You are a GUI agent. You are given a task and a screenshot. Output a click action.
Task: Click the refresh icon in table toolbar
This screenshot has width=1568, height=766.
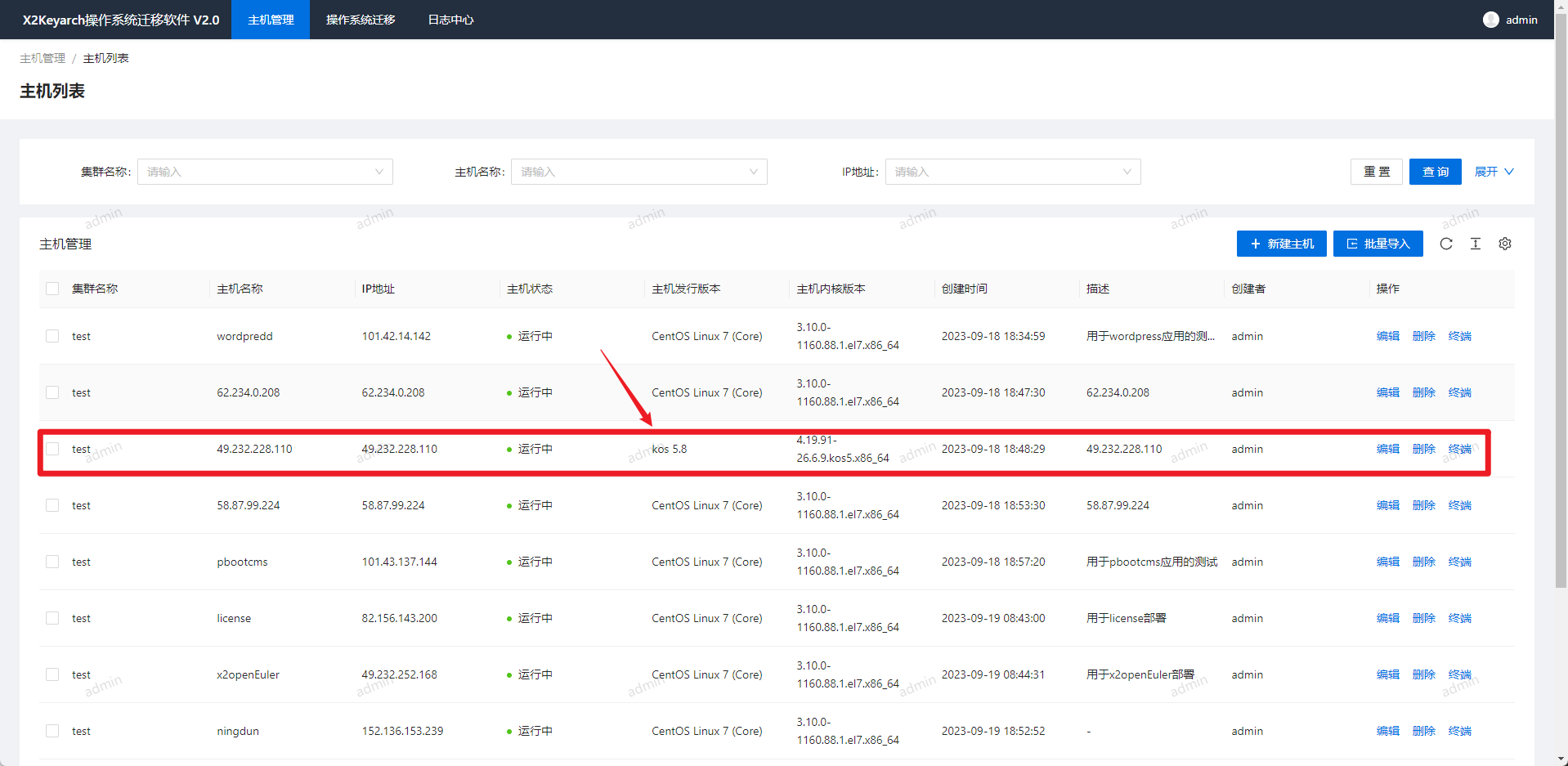(x=1446, y=244)
